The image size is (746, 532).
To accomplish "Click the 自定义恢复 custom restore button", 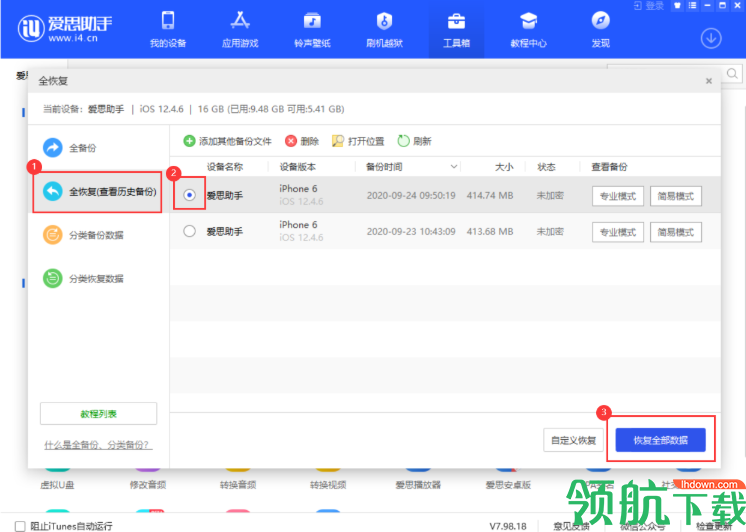I will (x=573, y=440).
